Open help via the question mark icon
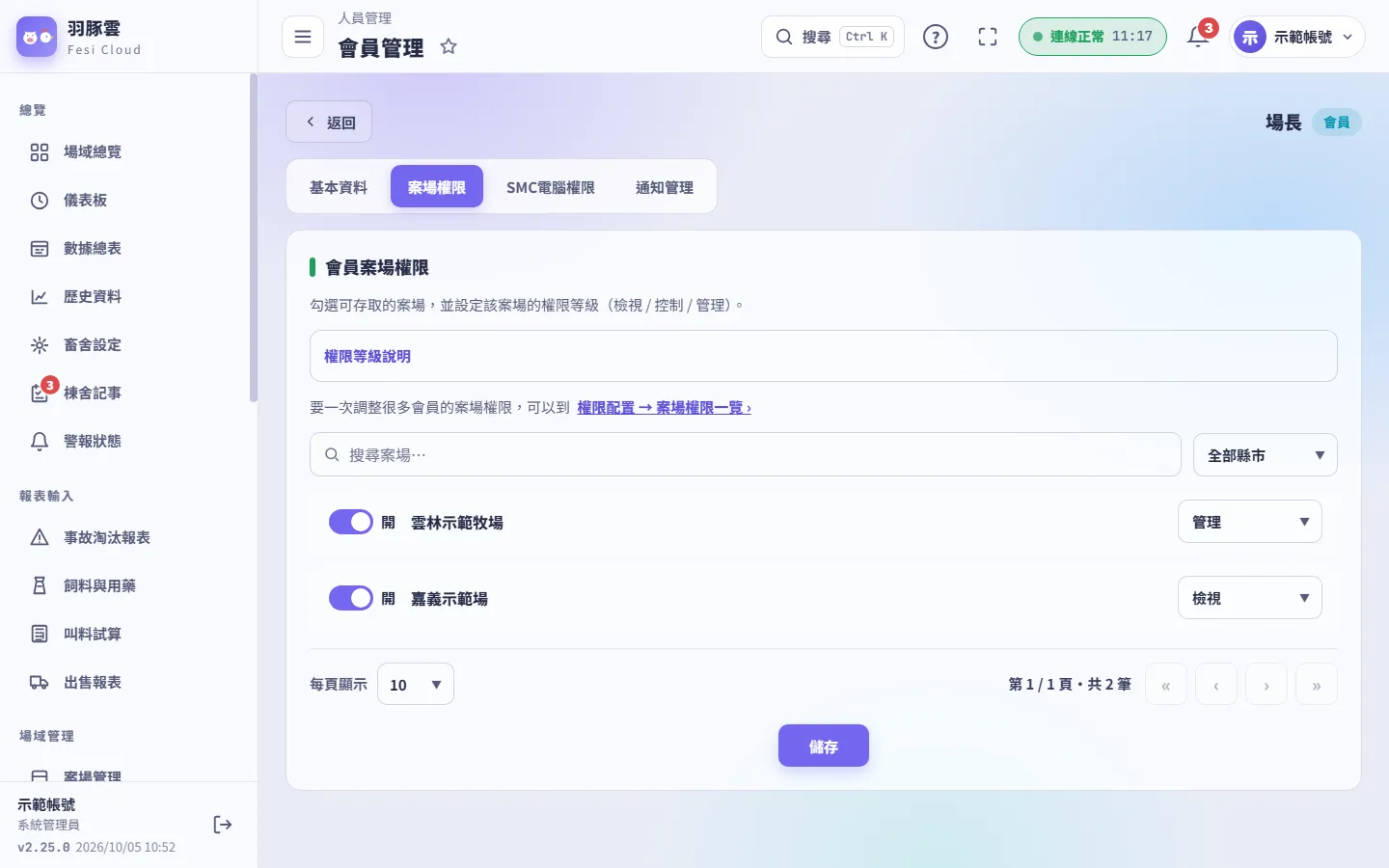 [936, 37]
